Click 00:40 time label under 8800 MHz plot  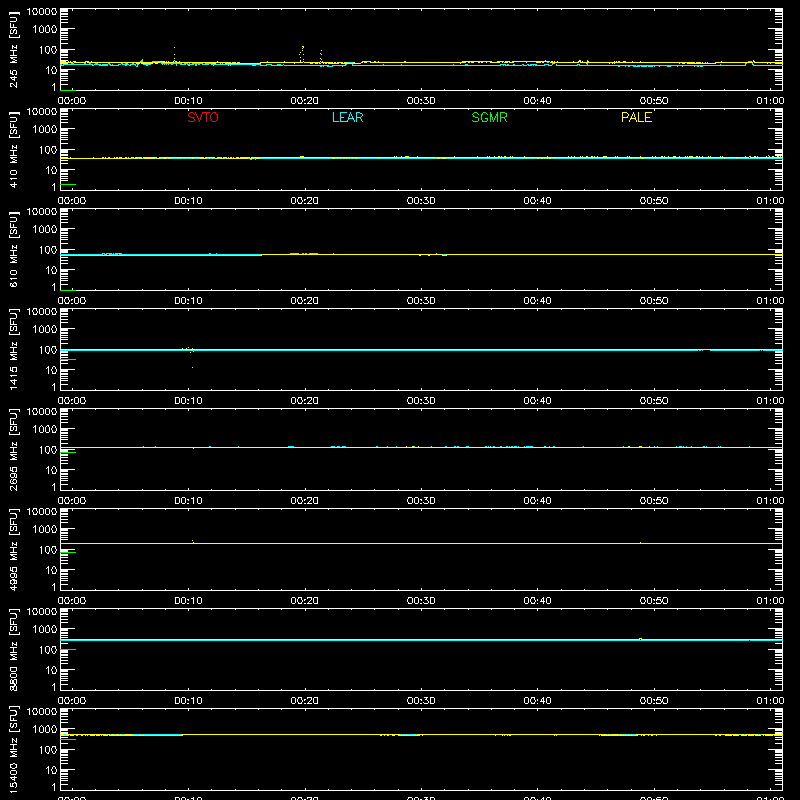pos(537,701)
